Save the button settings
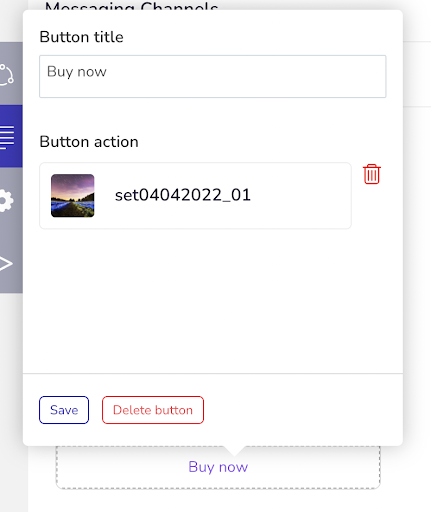This screenshot has height=512, width=431. pos(64,410)
